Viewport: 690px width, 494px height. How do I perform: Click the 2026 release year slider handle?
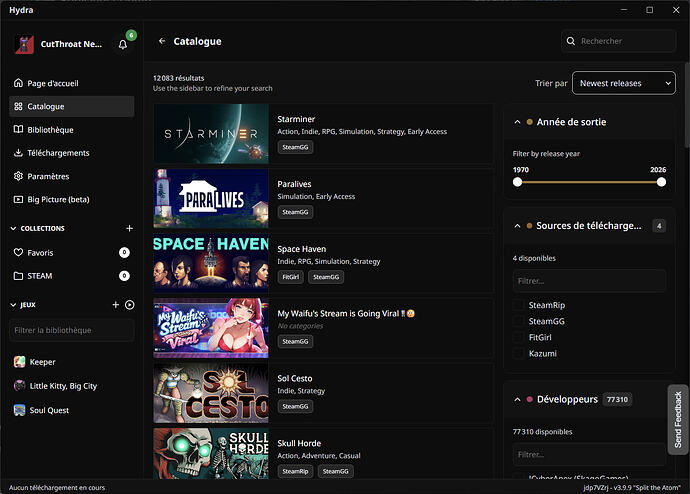click(x=661, y=182)
